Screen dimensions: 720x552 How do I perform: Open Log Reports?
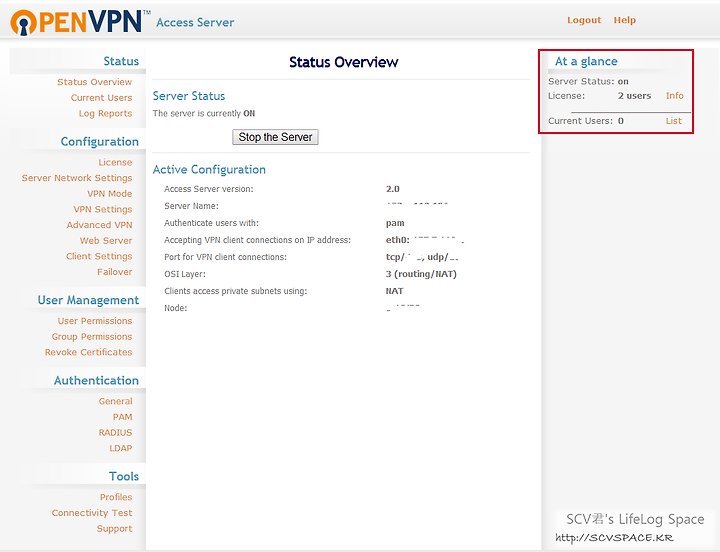pos(105,113)
